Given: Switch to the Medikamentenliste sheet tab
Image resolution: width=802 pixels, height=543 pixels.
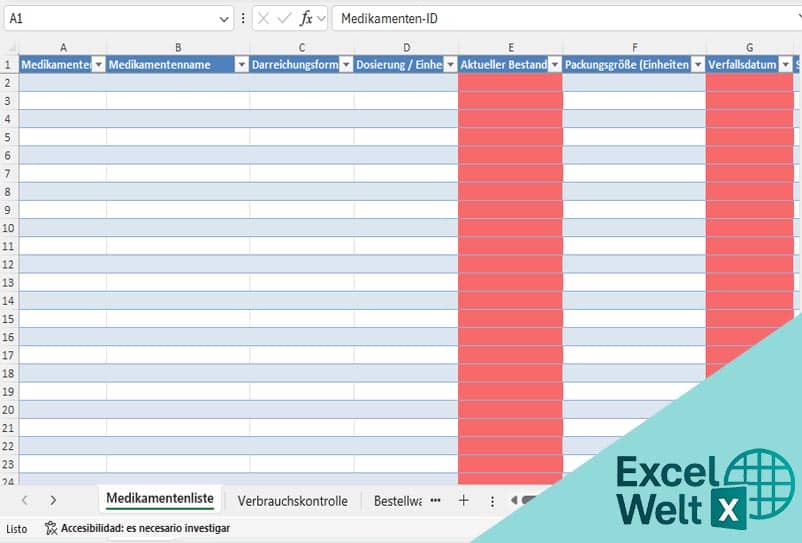Looking at the screenshot, I should 160,499.
